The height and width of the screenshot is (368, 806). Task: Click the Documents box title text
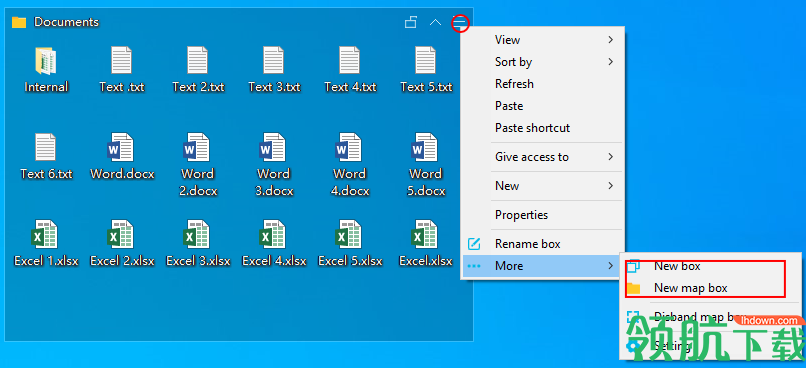coord(66,22)
